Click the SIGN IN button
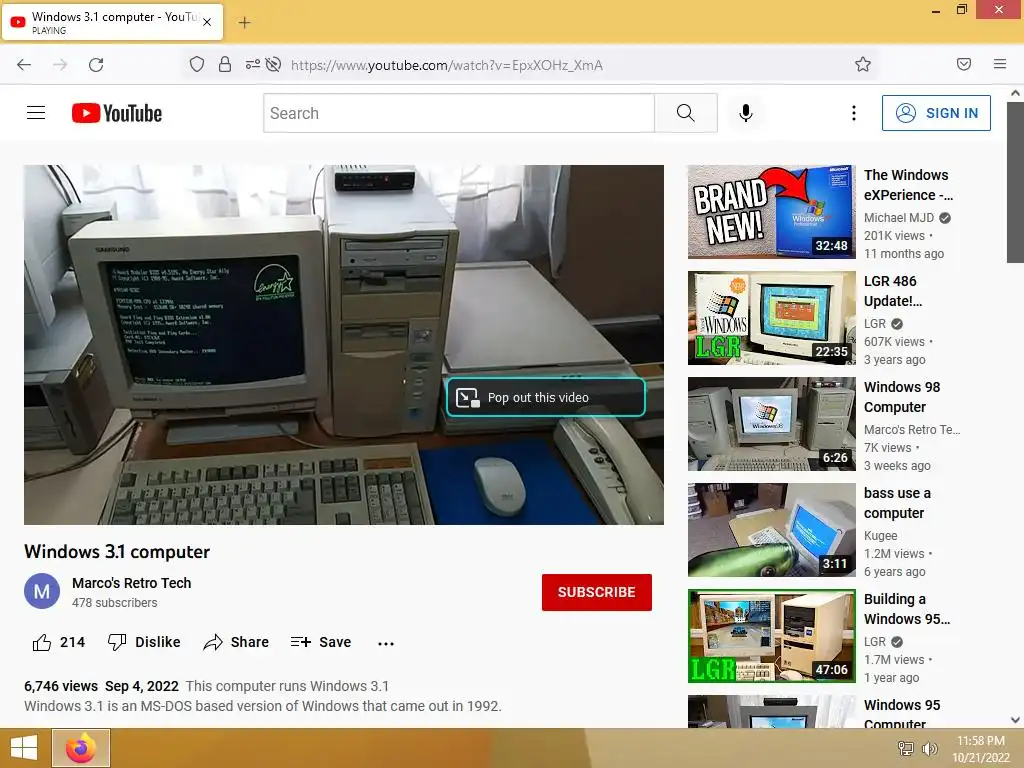 [x=936, y=113]
